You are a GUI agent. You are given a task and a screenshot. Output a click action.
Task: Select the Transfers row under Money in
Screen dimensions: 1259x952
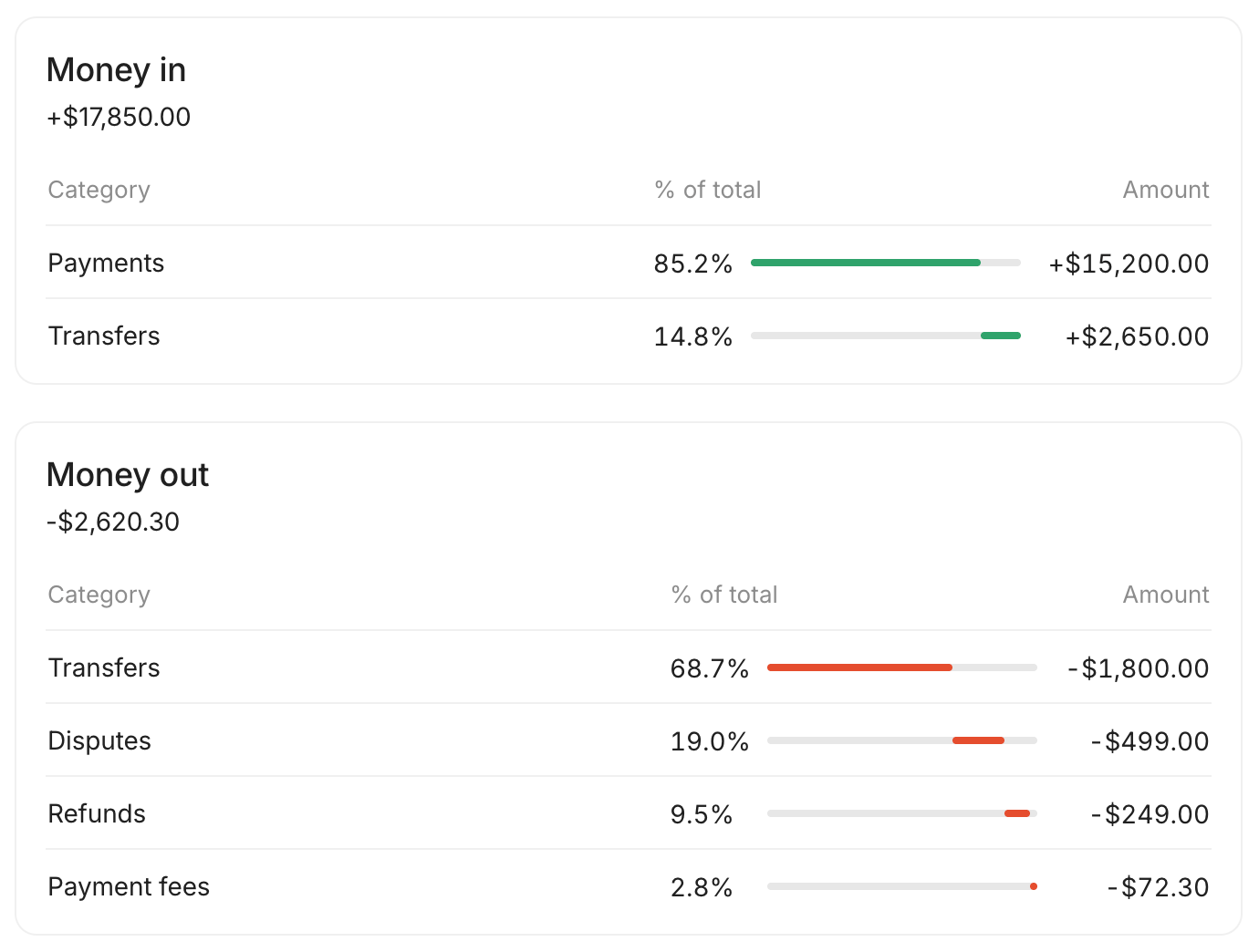[x=629, y=336]
